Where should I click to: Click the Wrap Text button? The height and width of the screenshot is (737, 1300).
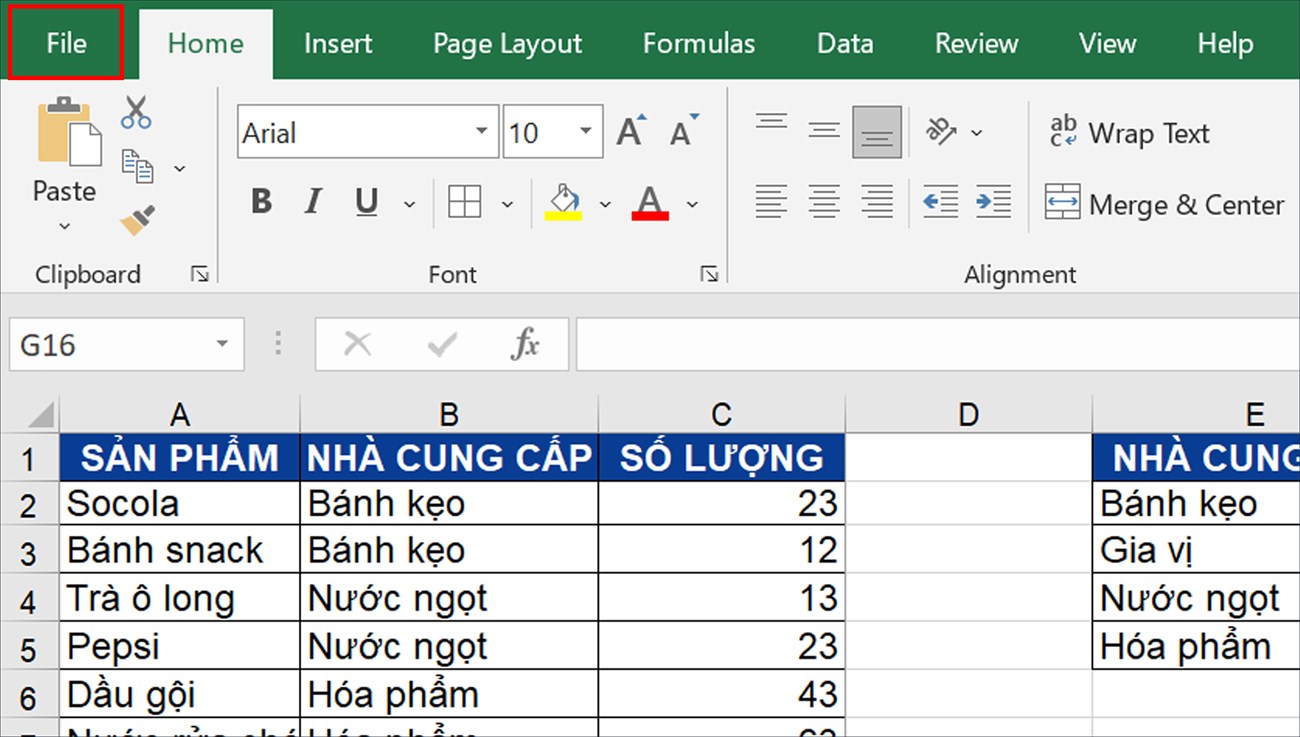[x=1129, y=133]
